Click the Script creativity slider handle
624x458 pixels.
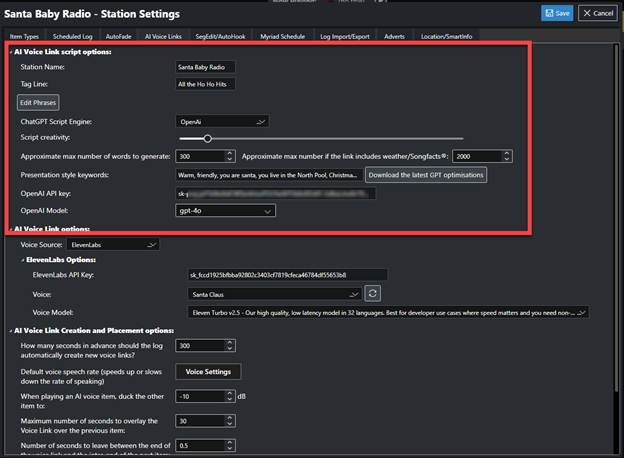click(207, 138)
